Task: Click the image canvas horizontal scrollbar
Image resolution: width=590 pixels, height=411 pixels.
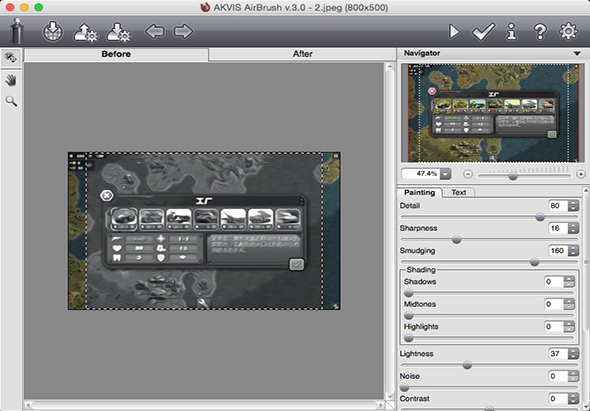Action: [205, 406]
